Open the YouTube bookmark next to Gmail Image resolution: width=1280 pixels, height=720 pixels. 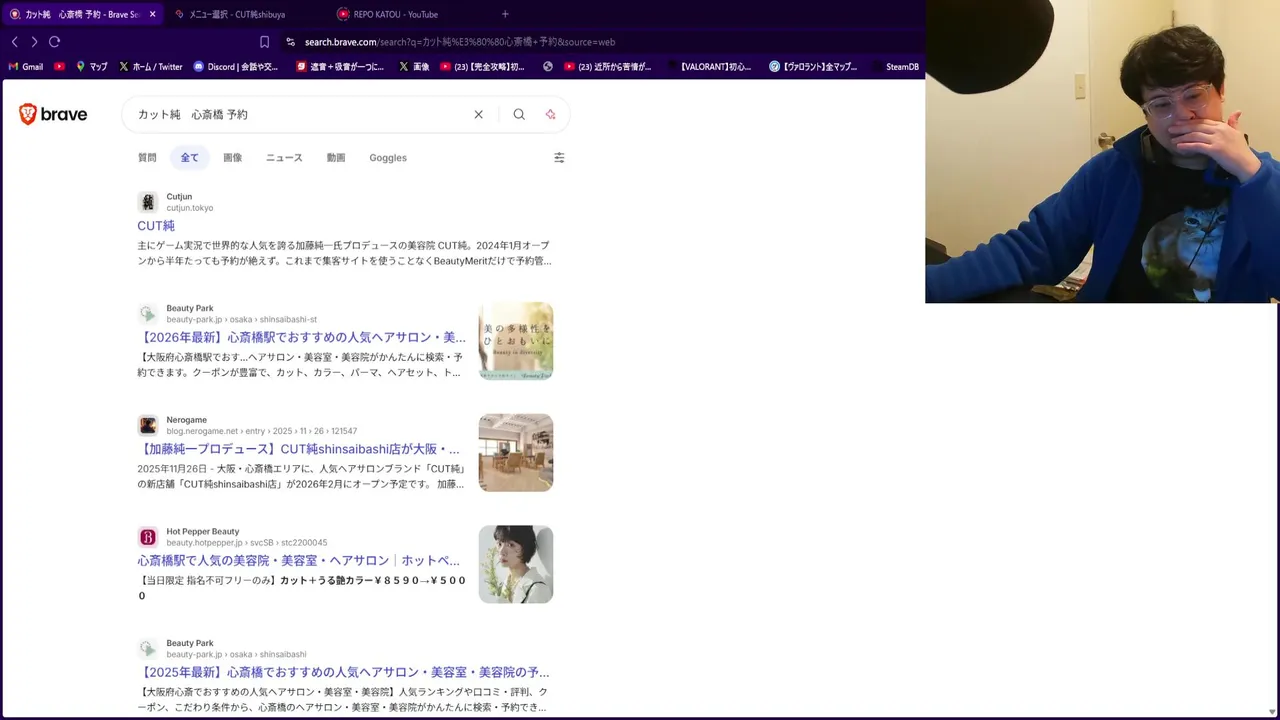tap(60, 67)
